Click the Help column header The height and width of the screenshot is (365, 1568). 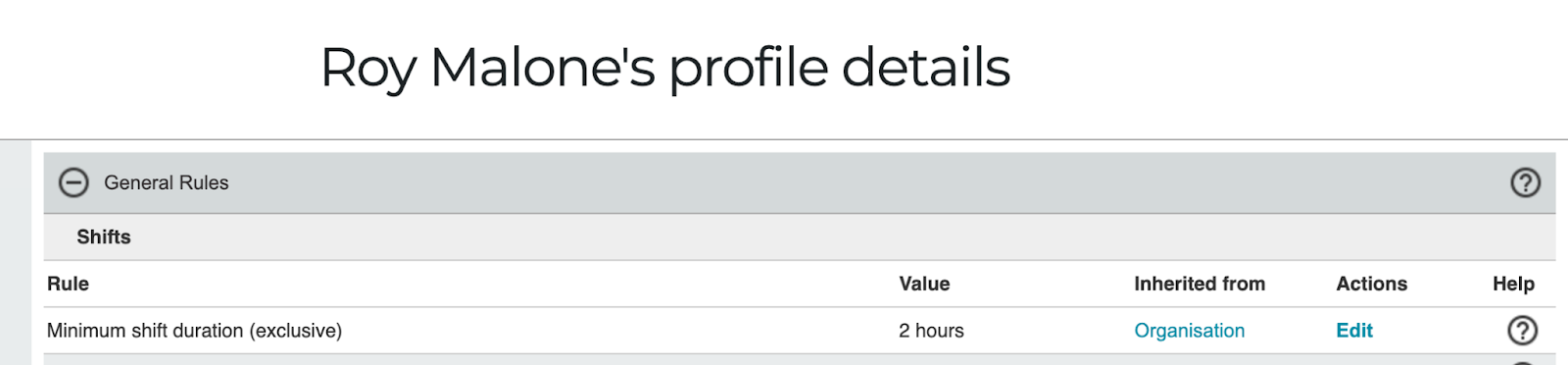click(x=1513, y=284)
